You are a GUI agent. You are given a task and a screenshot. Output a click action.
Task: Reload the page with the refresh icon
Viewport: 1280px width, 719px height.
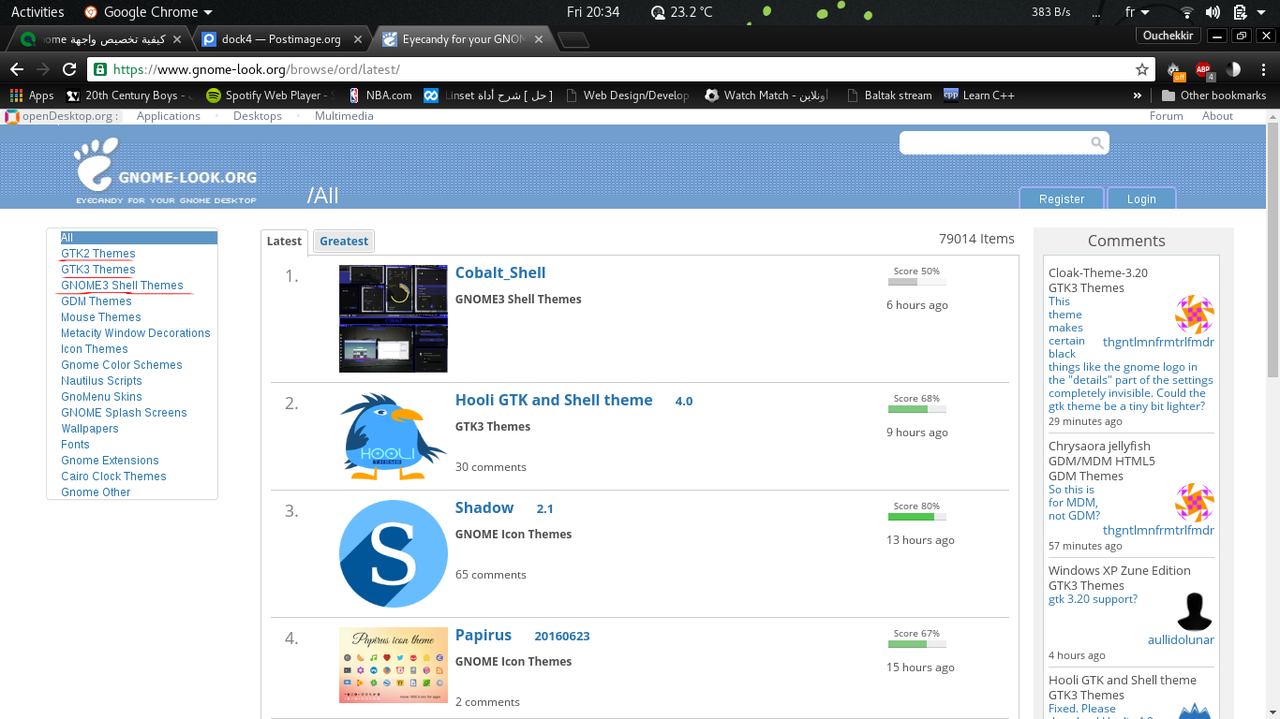(69, 70)
